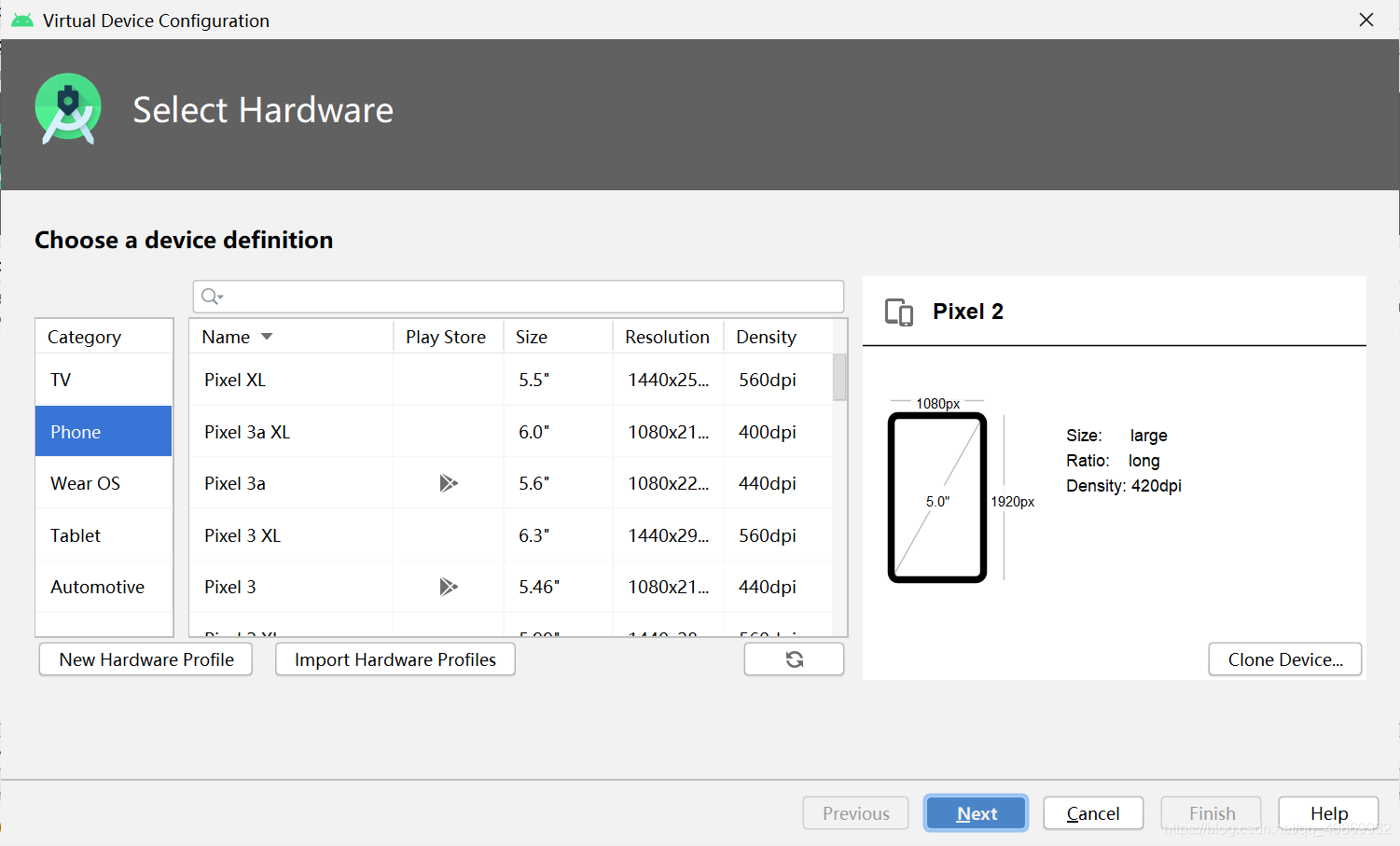Select the Pixel 3a device name
The width and height of the screenshot is (1400, 846).
(235, 483)
